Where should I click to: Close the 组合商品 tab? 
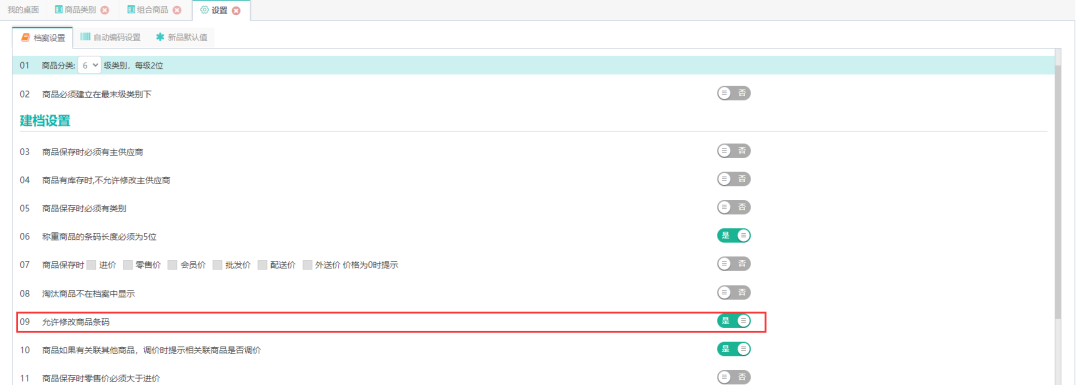(177, 10)
